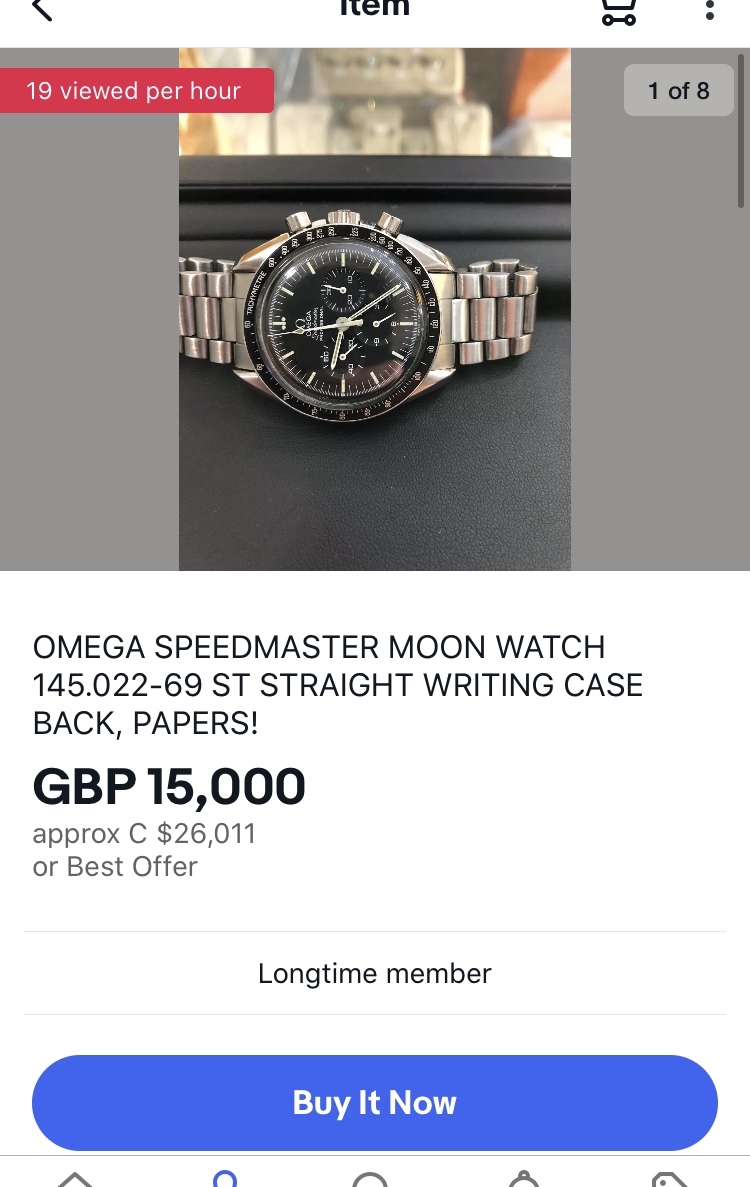The image size is (750, 1187).
Task: Switch to the Search tab
Action: coord(370,1178)
